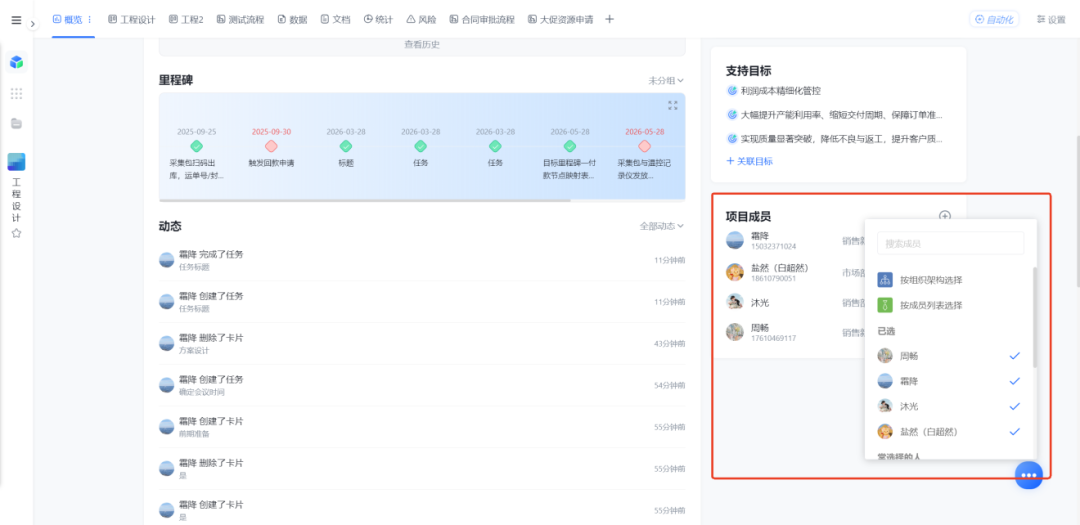Open the 全部动态 filter dropdown
The image size is (1080, 525).
click(662, 226)
